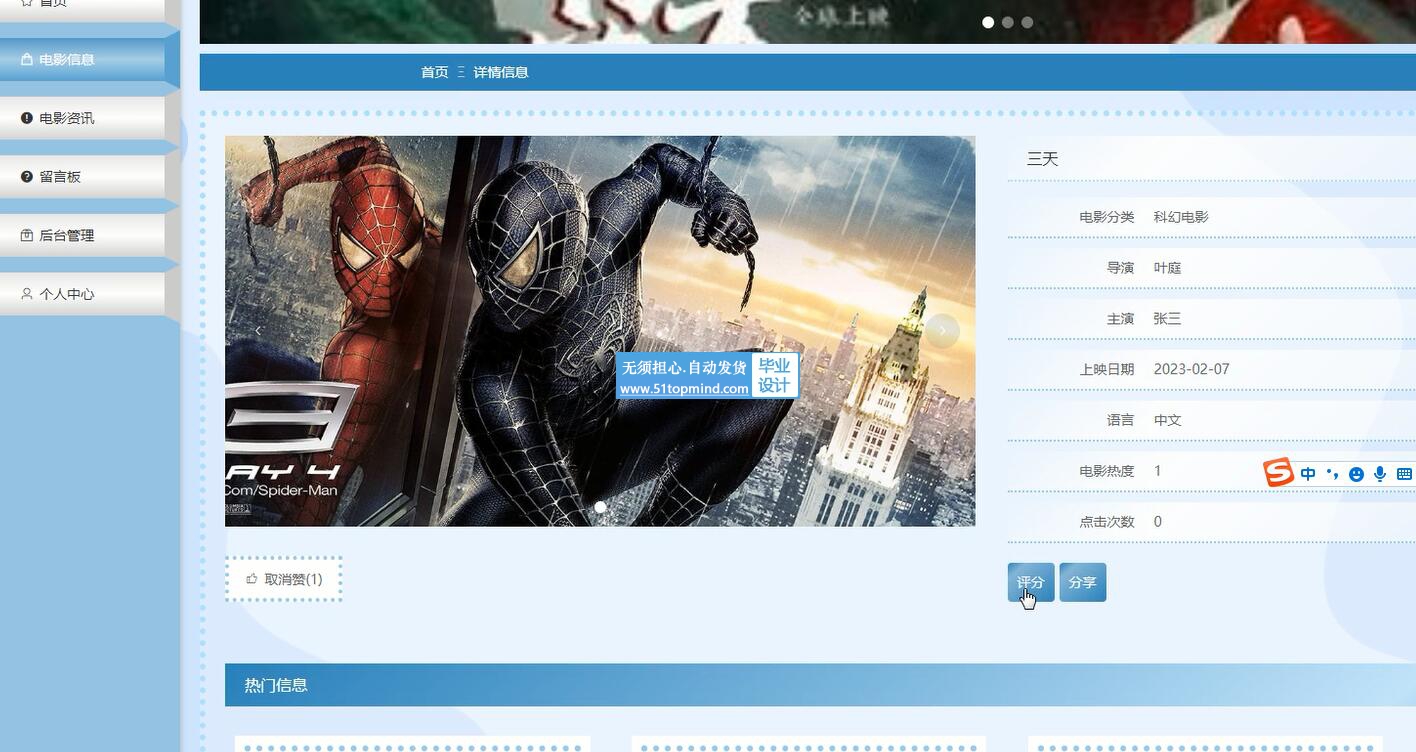Click release date 2023-02-07

click(1192, 369)
